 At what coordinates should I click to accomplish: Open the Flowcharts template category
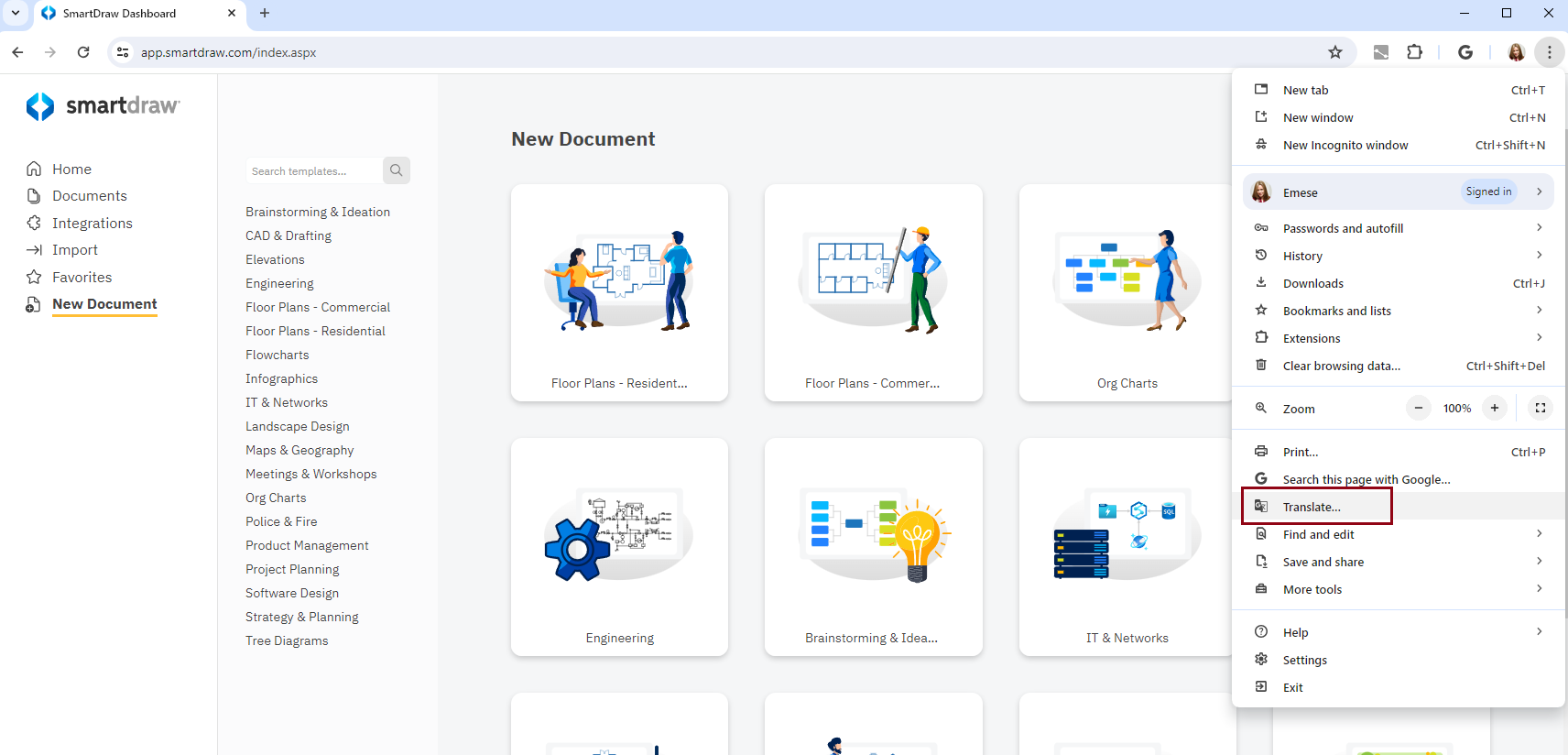tap(277, 355)
